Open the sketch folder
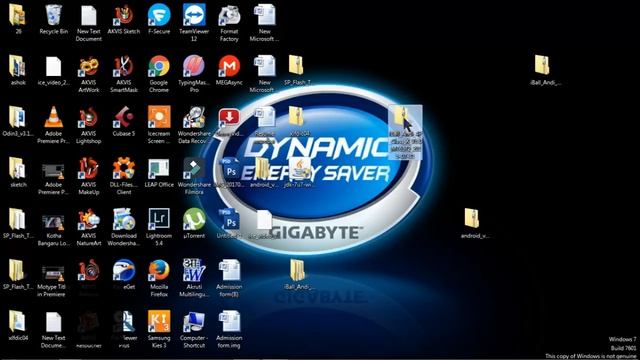Image resolution: width=640 pixels, height=360 pixels. pyautogui.click(x=17, y=168)
